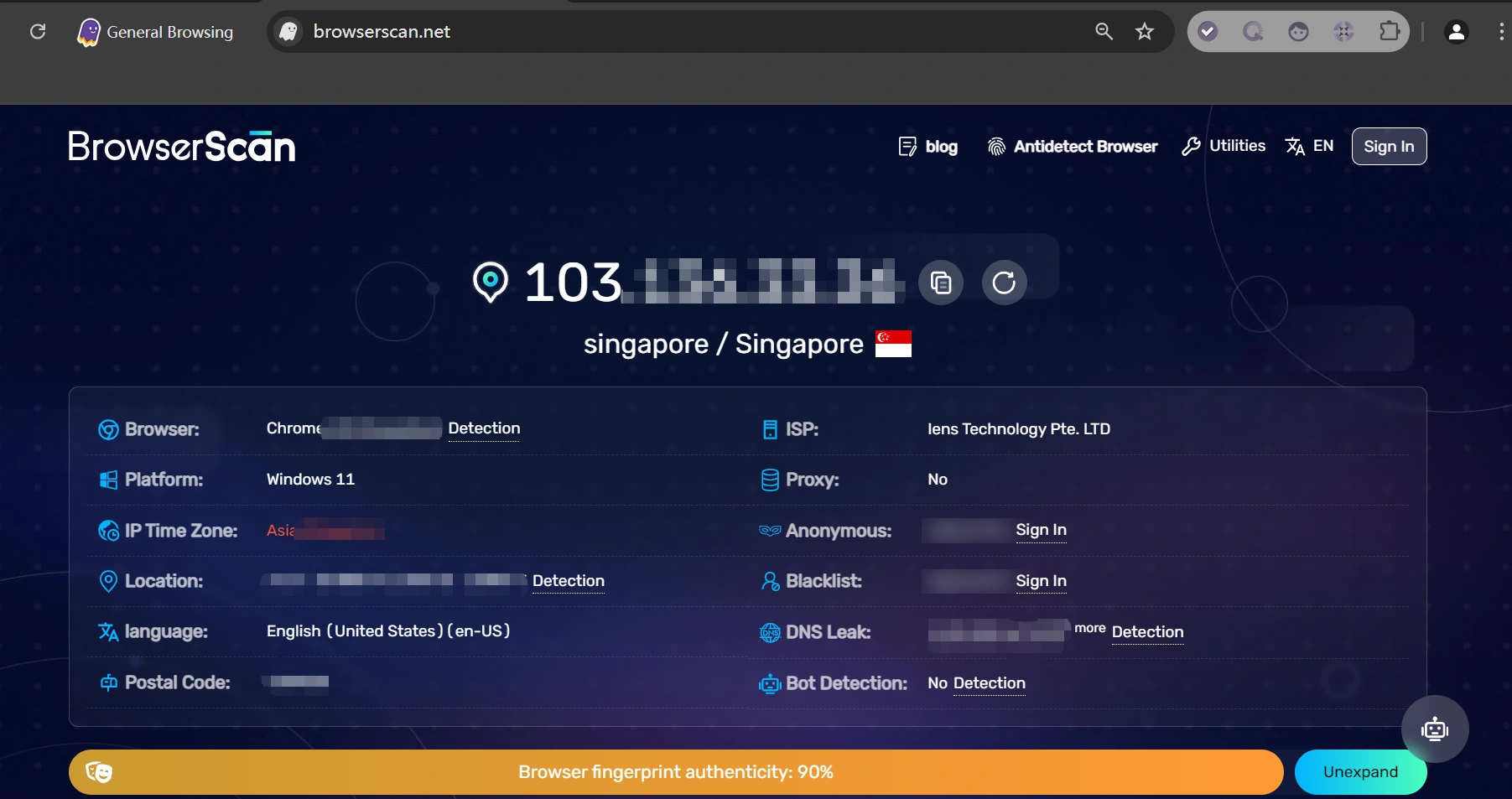Open the zoom magnifier in the address bar
1512x799 pixels.
pos(1104,32)
